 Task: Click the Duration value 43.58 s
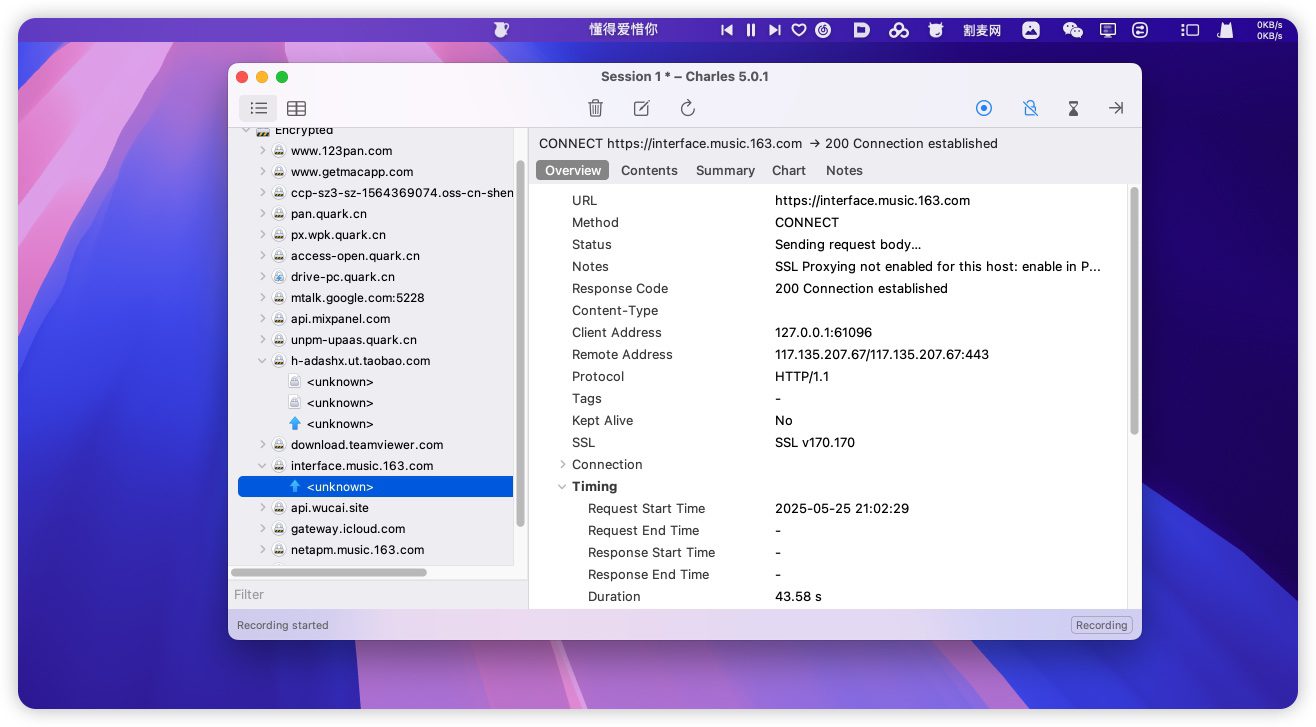pyautogui.click(x=798, y=596)
